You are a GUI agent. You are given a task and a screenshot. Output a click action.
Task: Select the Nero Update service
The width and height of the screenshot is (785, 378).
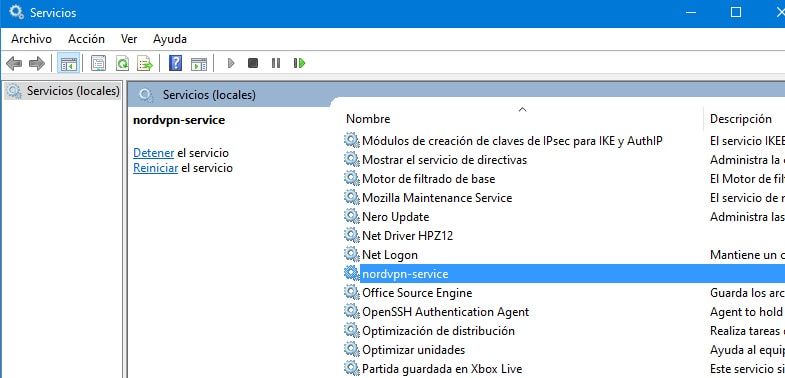click(x=396, y=217)
